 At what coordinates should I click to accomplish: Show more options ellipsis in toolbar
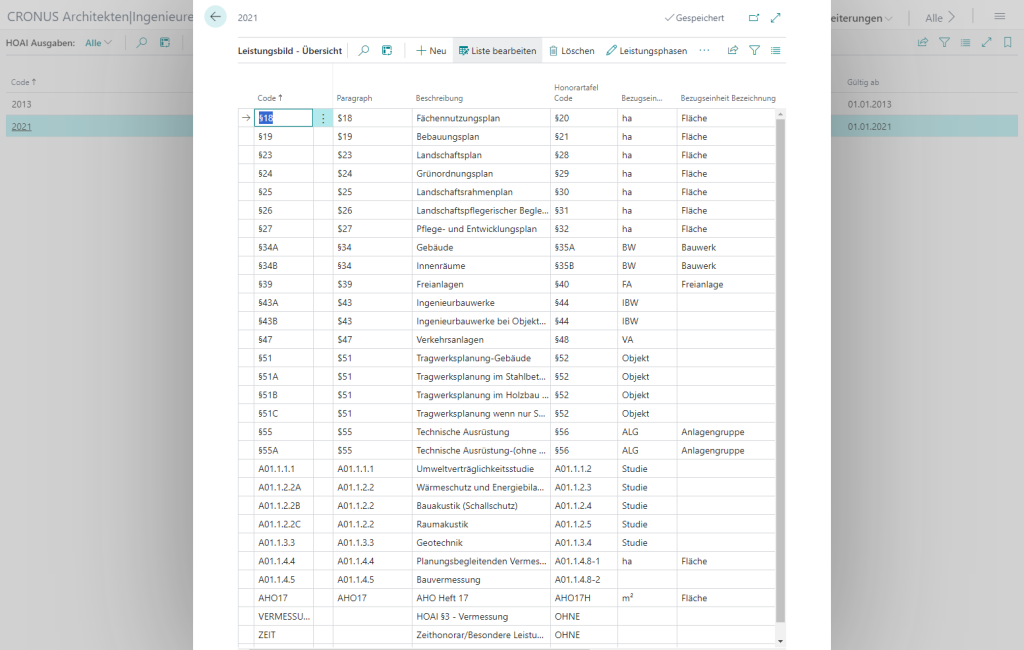[x=704, y=50]
